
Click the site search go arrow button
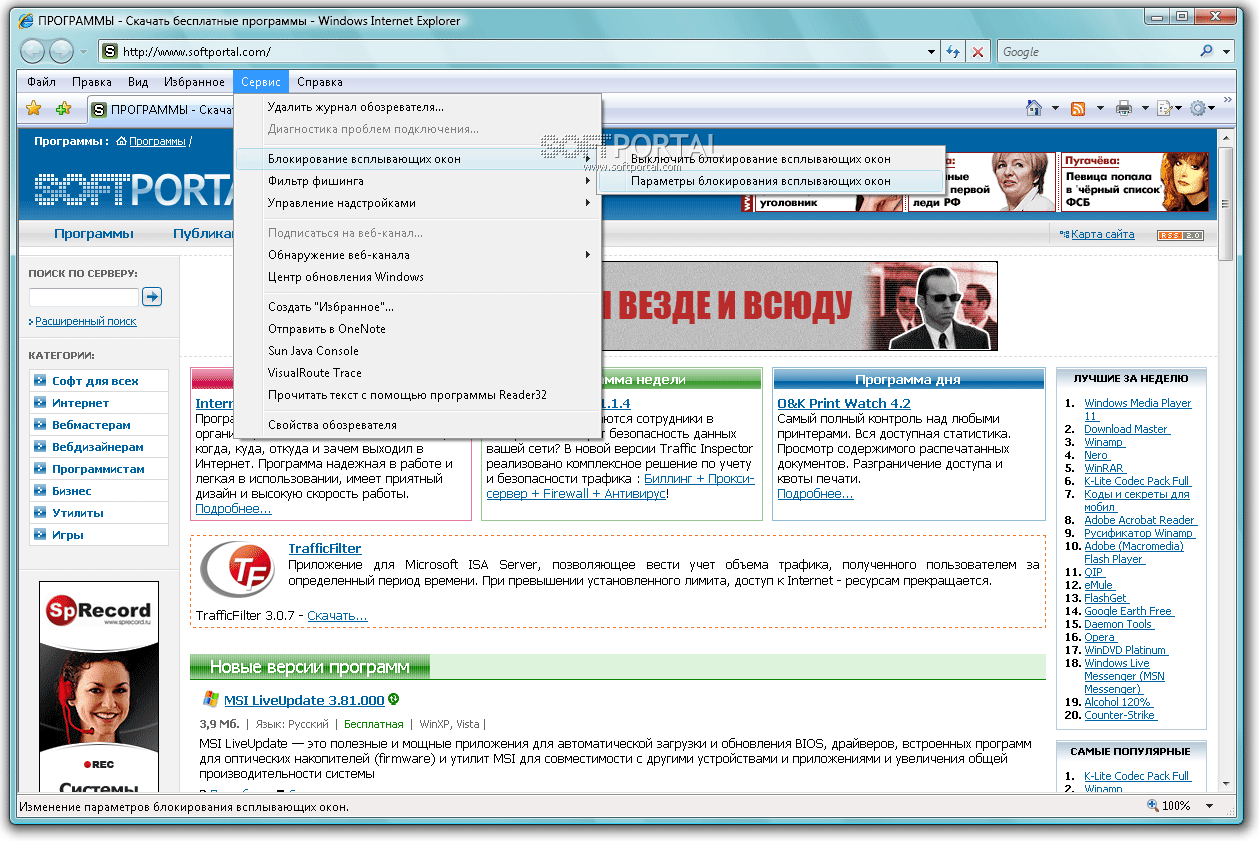tap(152, 296)
